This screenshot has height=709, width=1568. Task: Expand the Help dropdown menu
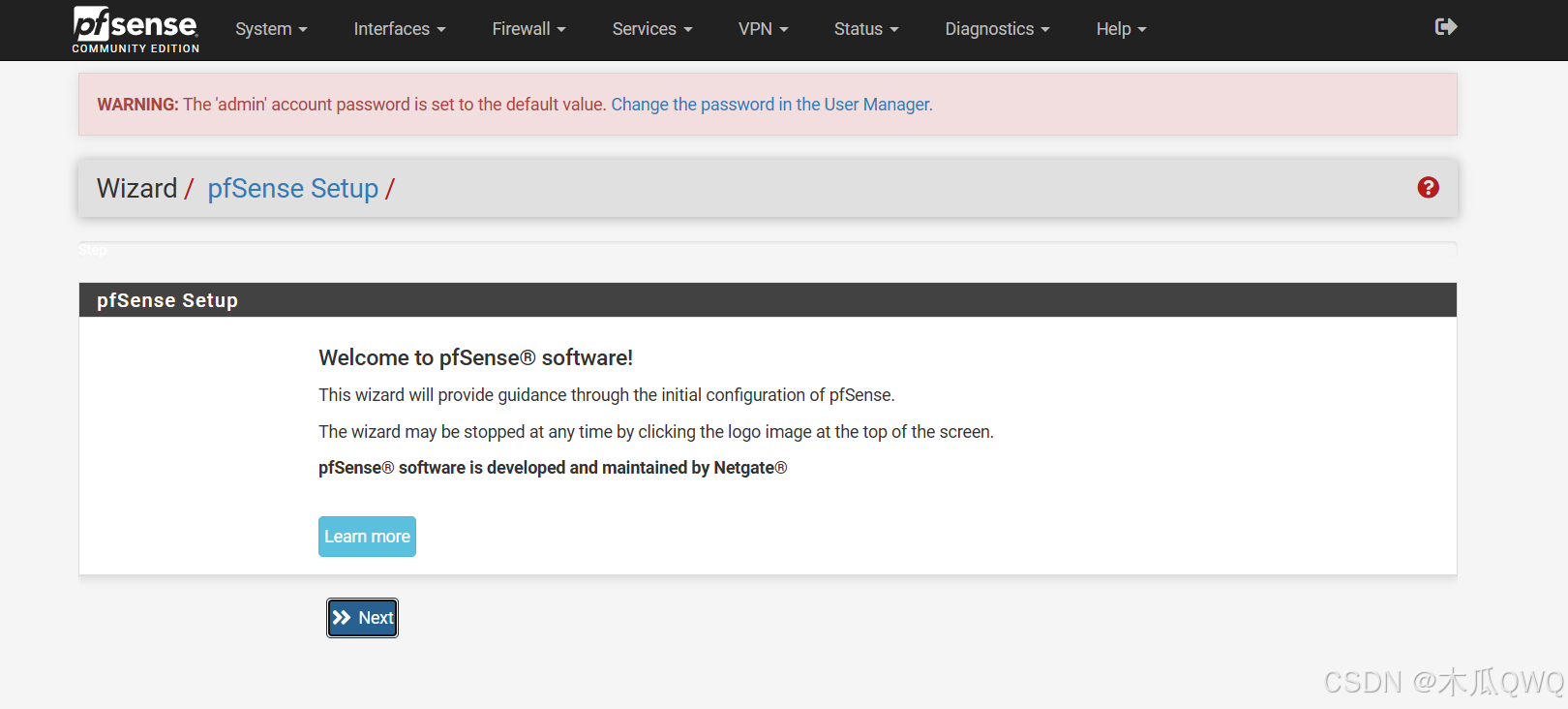pyautogui.click(x=1121, y=29)
